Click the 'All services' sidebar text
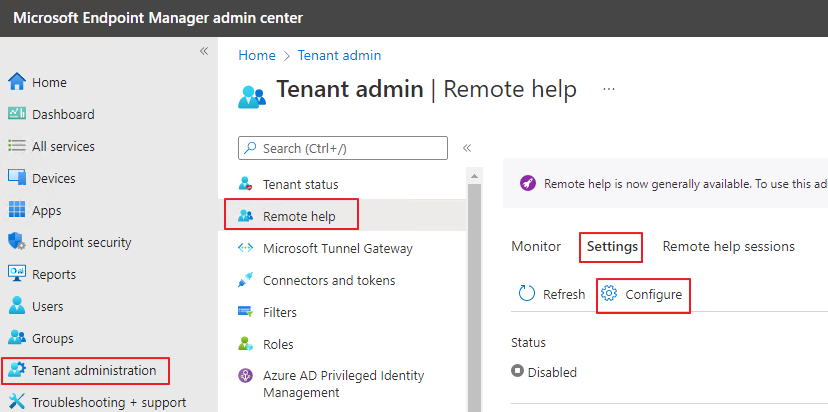Screen dimensions: 828x412 tap(63, 146)
